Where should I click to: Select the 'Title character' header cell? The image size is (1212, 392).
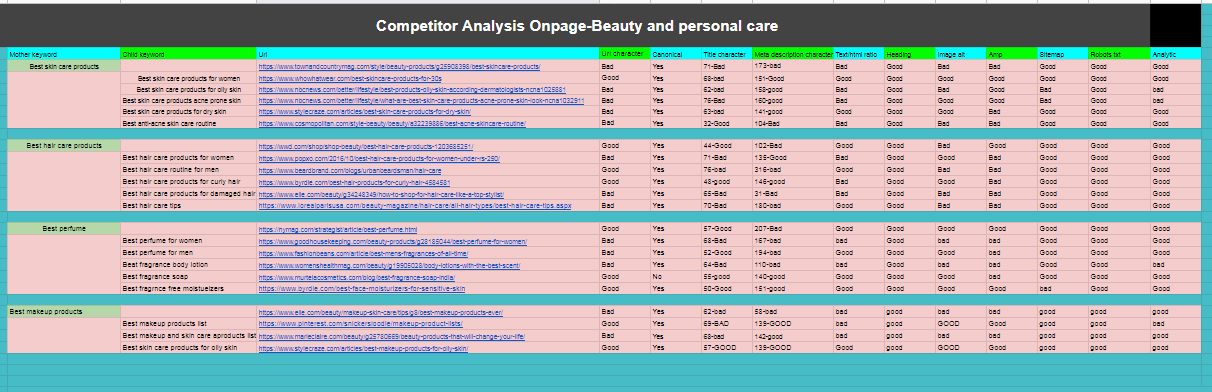point(726,53)
